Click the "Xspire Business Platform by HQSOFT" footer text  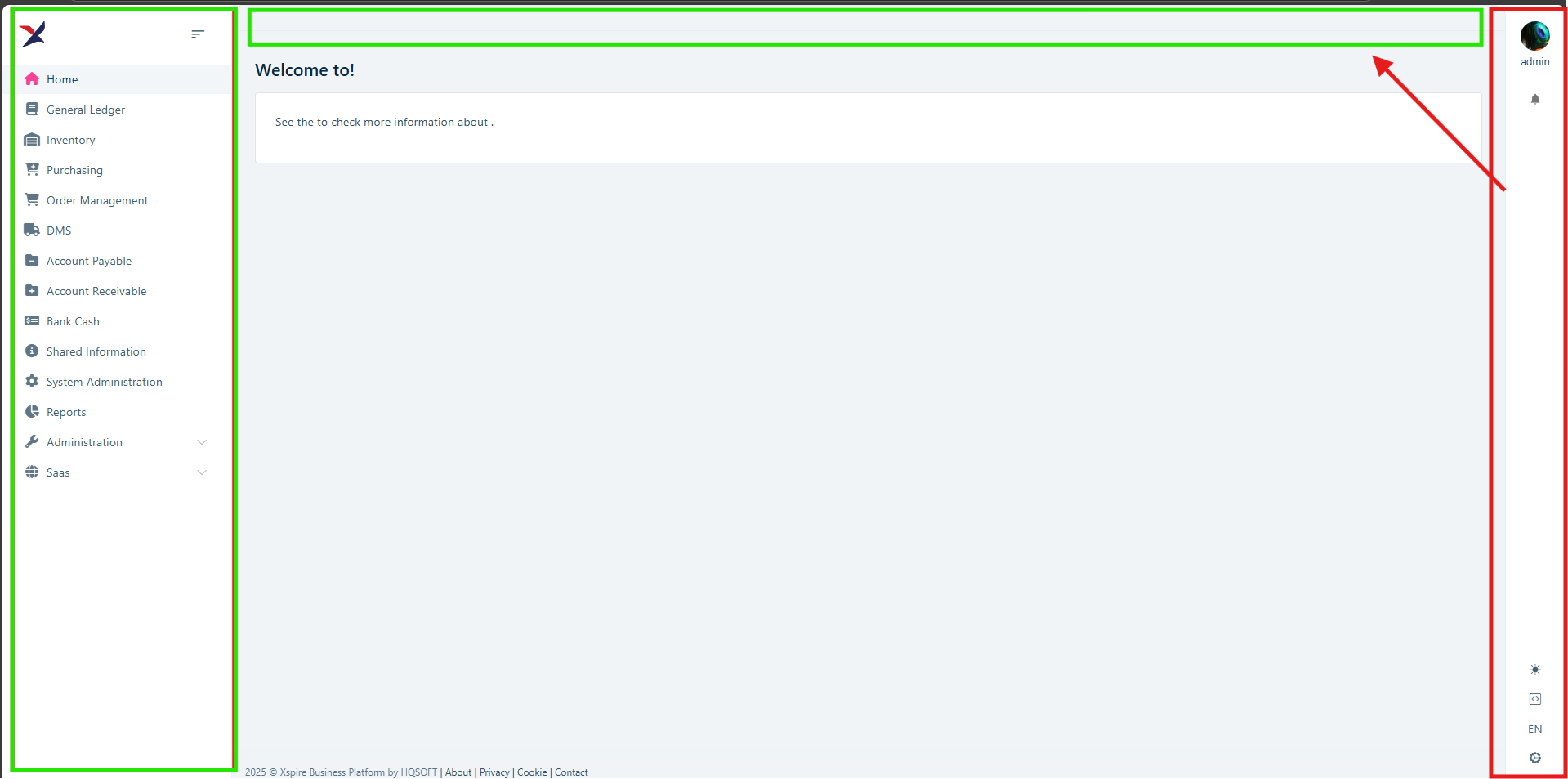pyautogui.click(x=359, y=772)
